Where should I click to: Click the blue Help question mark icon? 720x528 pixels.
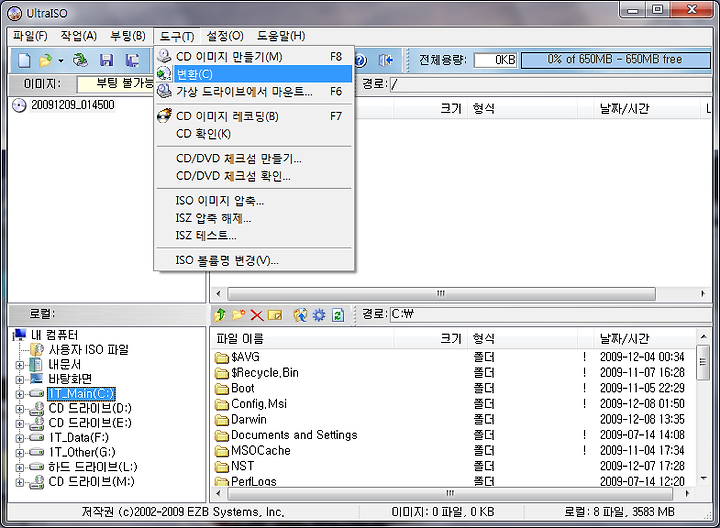pos(361,60)
